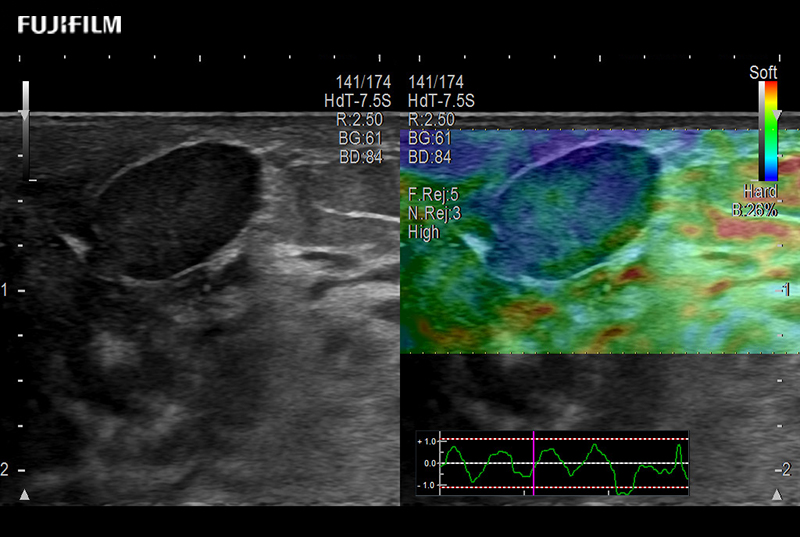This screenshot has width=800, height=537.
Task: Click the 'High' setting text
Action: 423,233
